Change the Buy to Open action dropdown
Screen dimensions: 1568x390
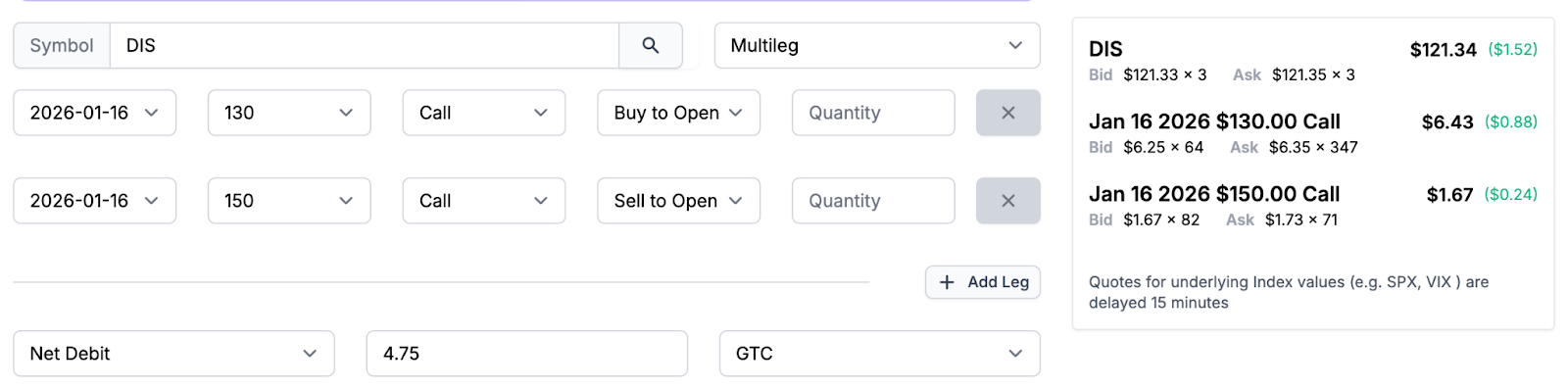click(678, 113)
